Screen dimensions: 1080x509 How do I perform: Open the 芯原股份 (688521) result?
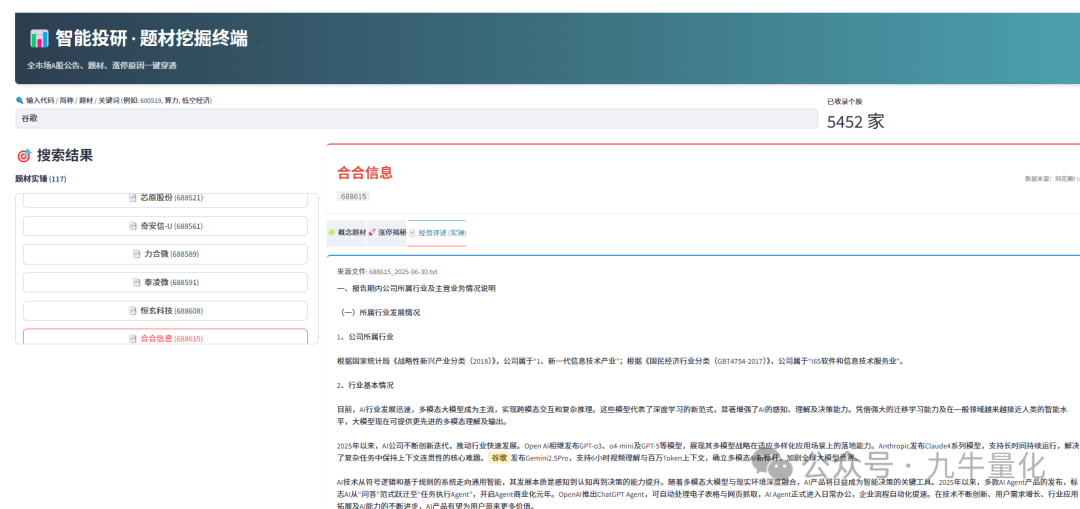[x=165, y=200]
